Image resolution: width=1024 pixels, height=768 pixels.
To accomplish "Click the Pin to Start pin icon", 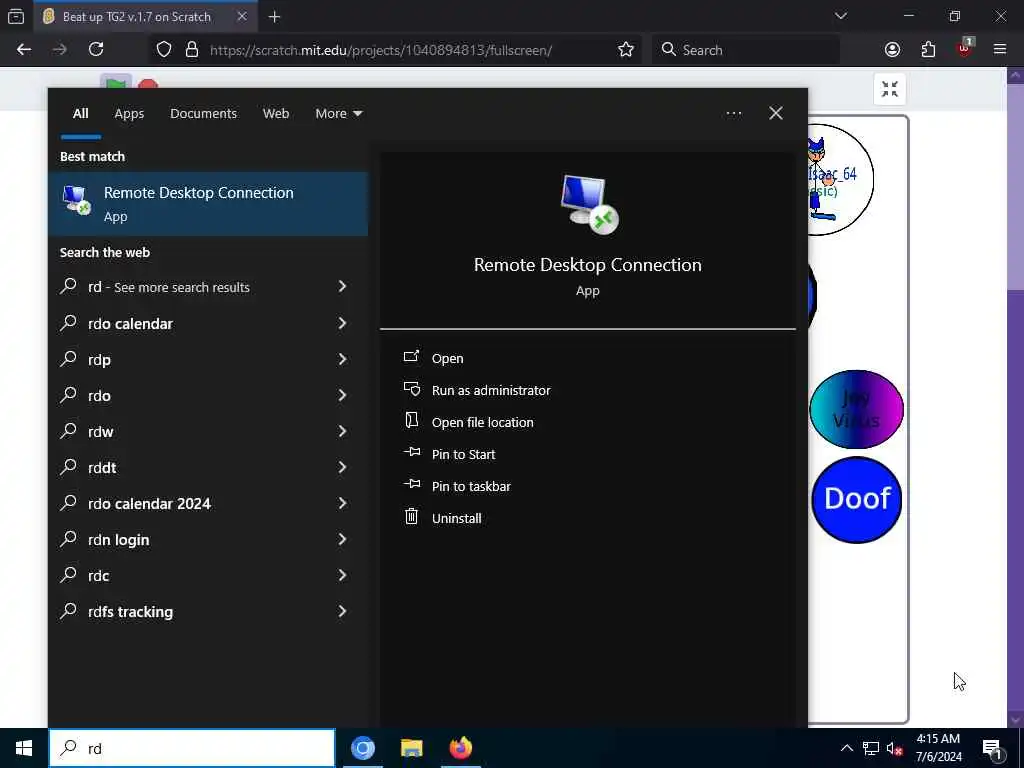I will (x=411, y=452).
